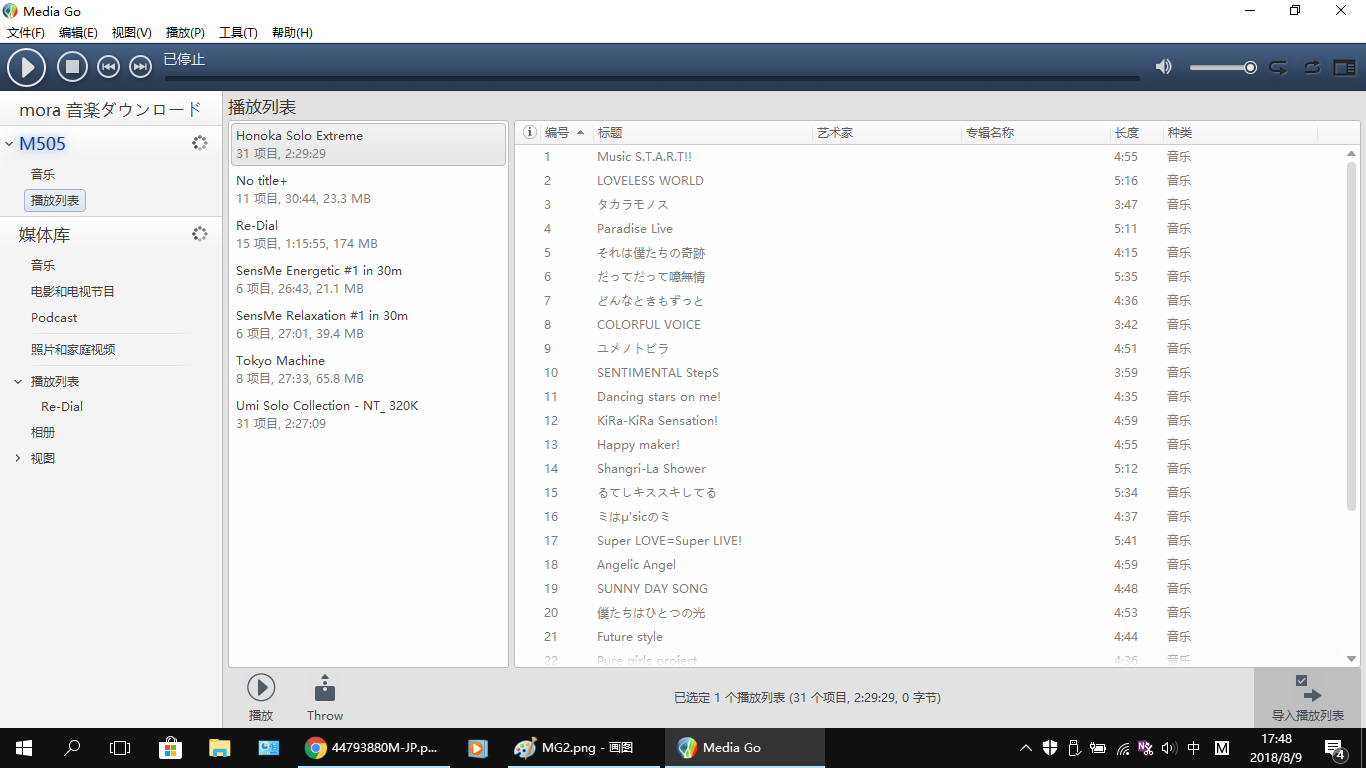This screenshot has height=768, width=1366.
Task: Open taskbar search icon
Action: coord(72,748)
